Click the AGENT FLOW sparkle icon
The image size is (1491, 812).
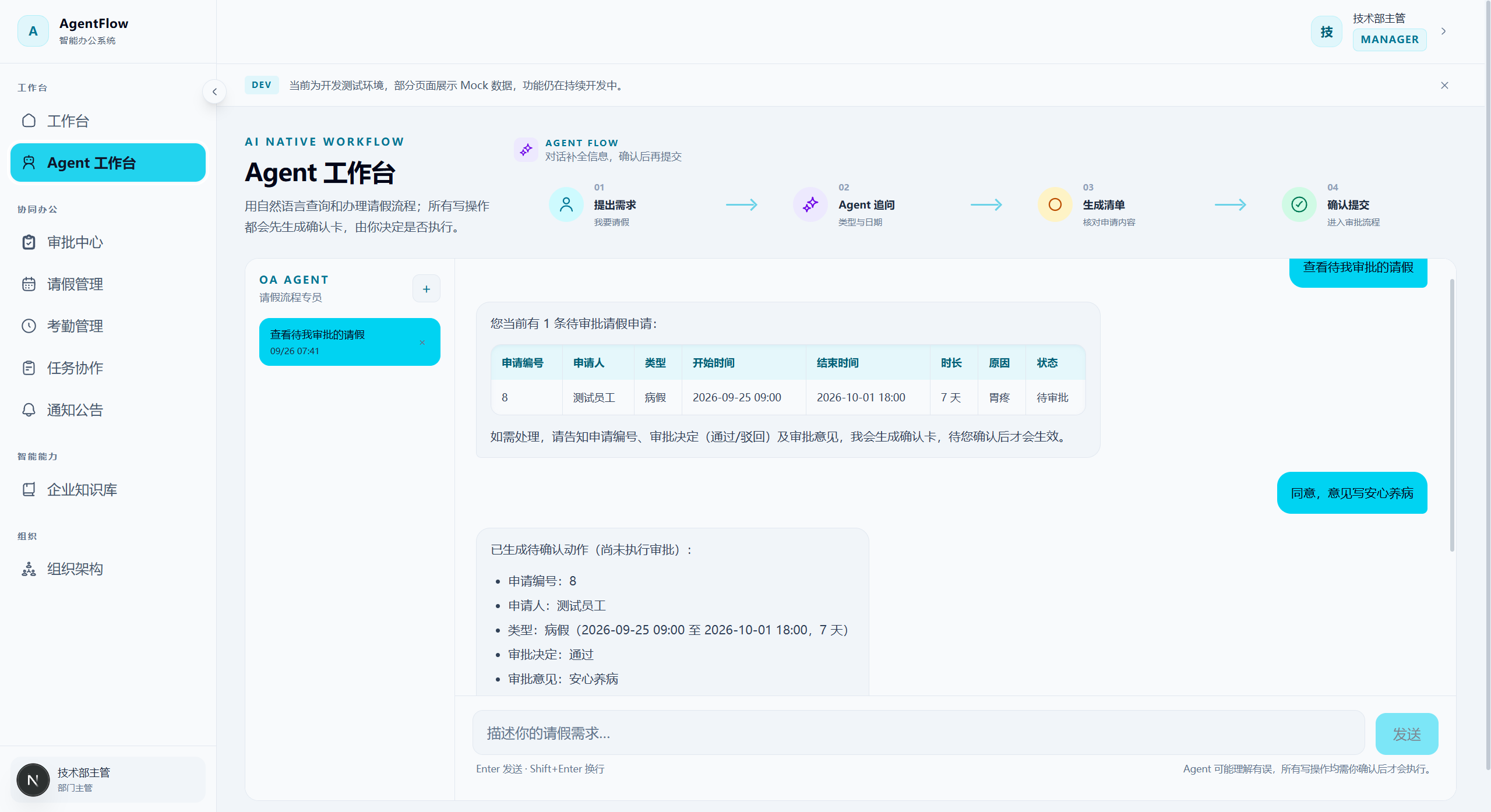pyautogui.click(x=526, y=150)
